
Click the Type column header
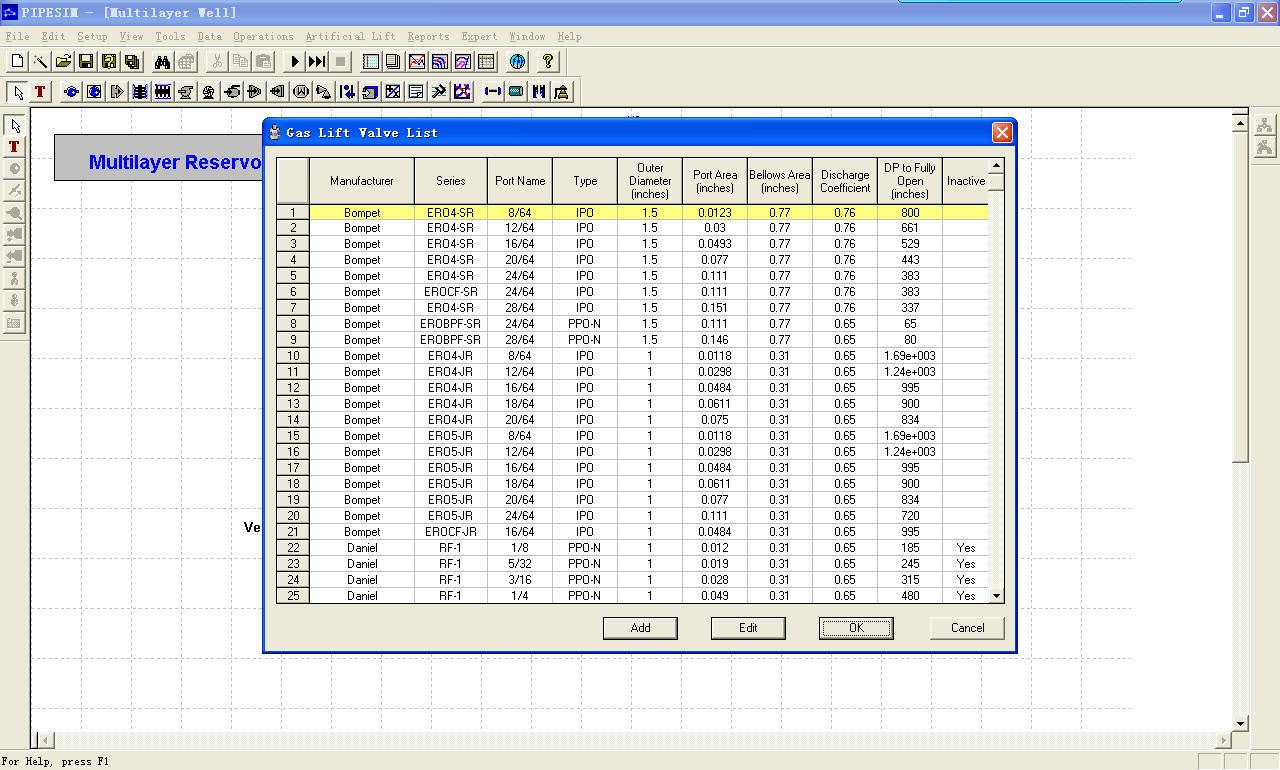click(x=585, y=181)
